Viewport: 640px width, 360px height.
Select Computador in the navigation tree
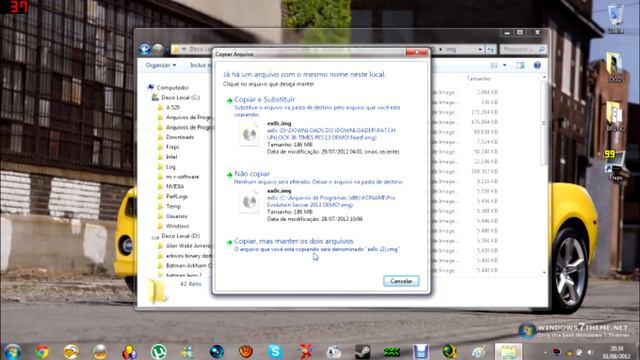(173, 88)
